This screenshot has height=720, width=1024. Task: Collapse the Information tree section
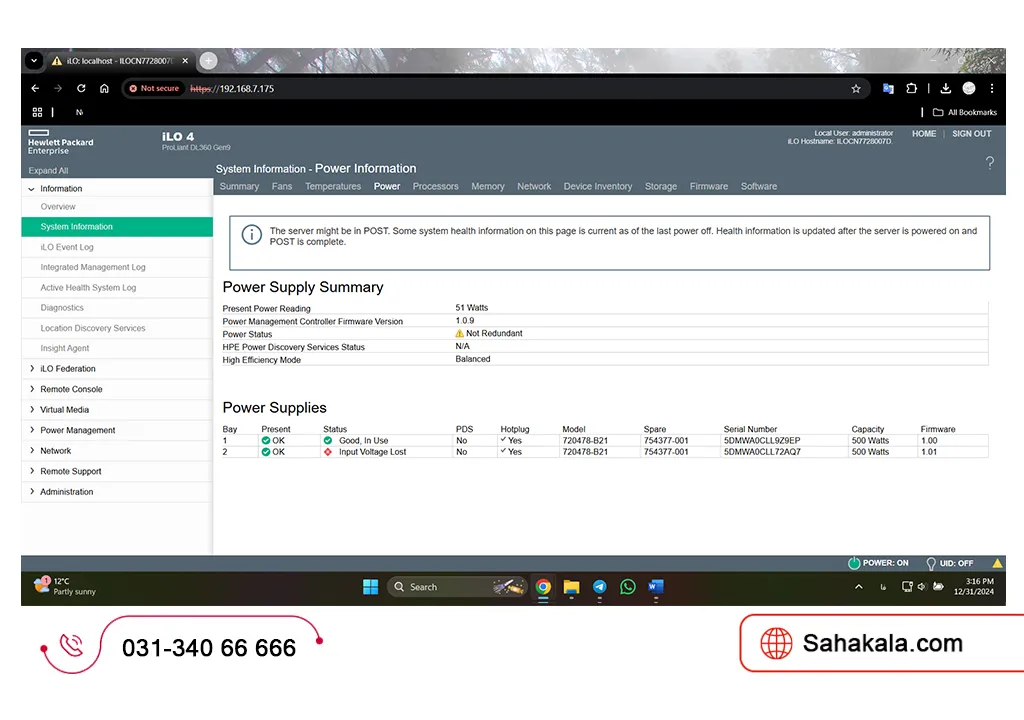31,189
